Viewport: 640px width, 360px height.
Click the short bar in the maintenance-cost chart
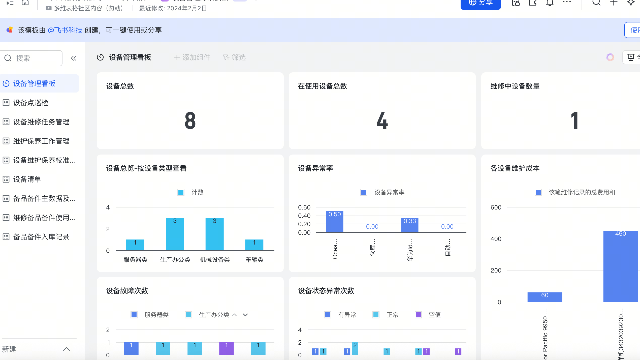544,297
